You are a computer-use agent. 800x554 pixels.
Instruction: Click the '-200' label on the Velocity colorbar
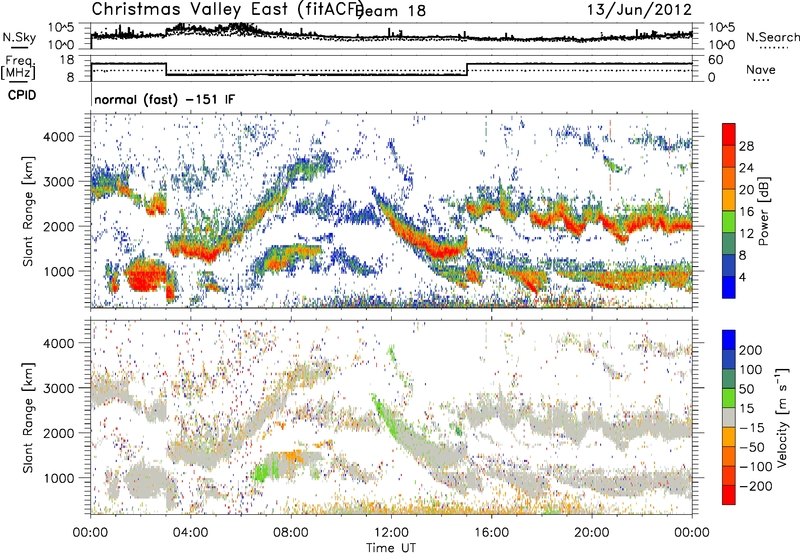click(756, 486)
